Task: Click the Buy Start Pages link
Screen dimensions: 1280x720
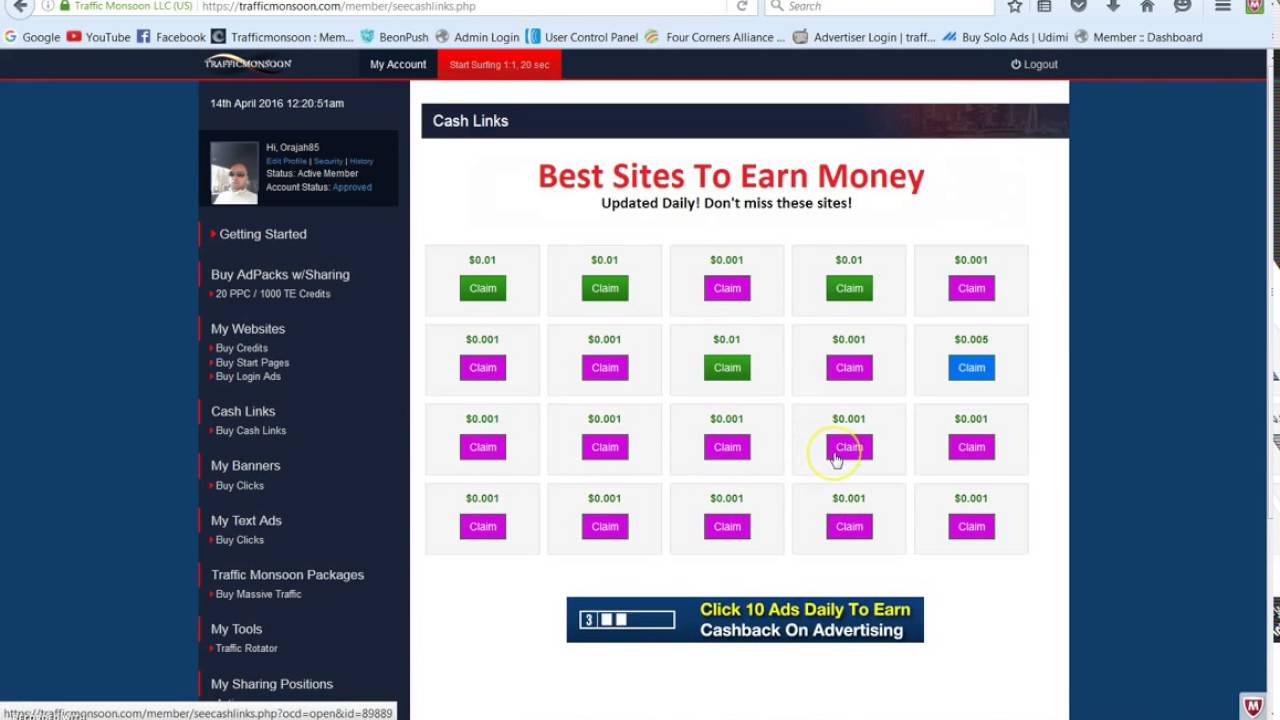Action: [x=252, y=362]
